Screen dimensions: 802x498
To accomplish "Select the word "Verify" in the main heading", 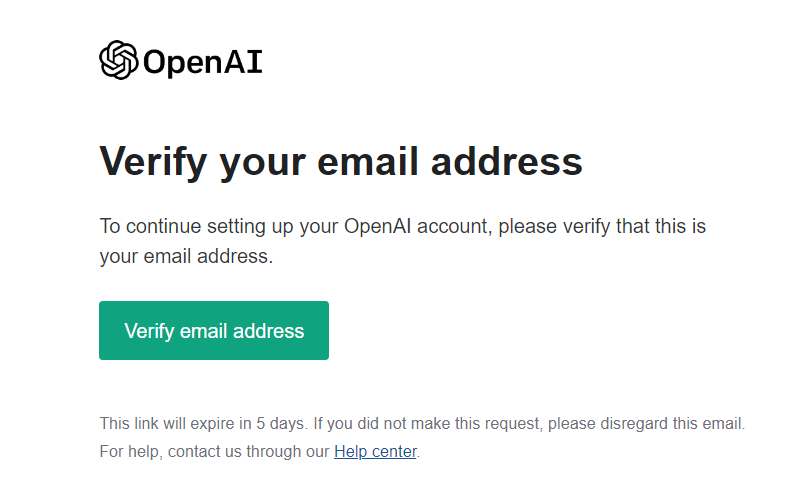I will click(153, 163).
